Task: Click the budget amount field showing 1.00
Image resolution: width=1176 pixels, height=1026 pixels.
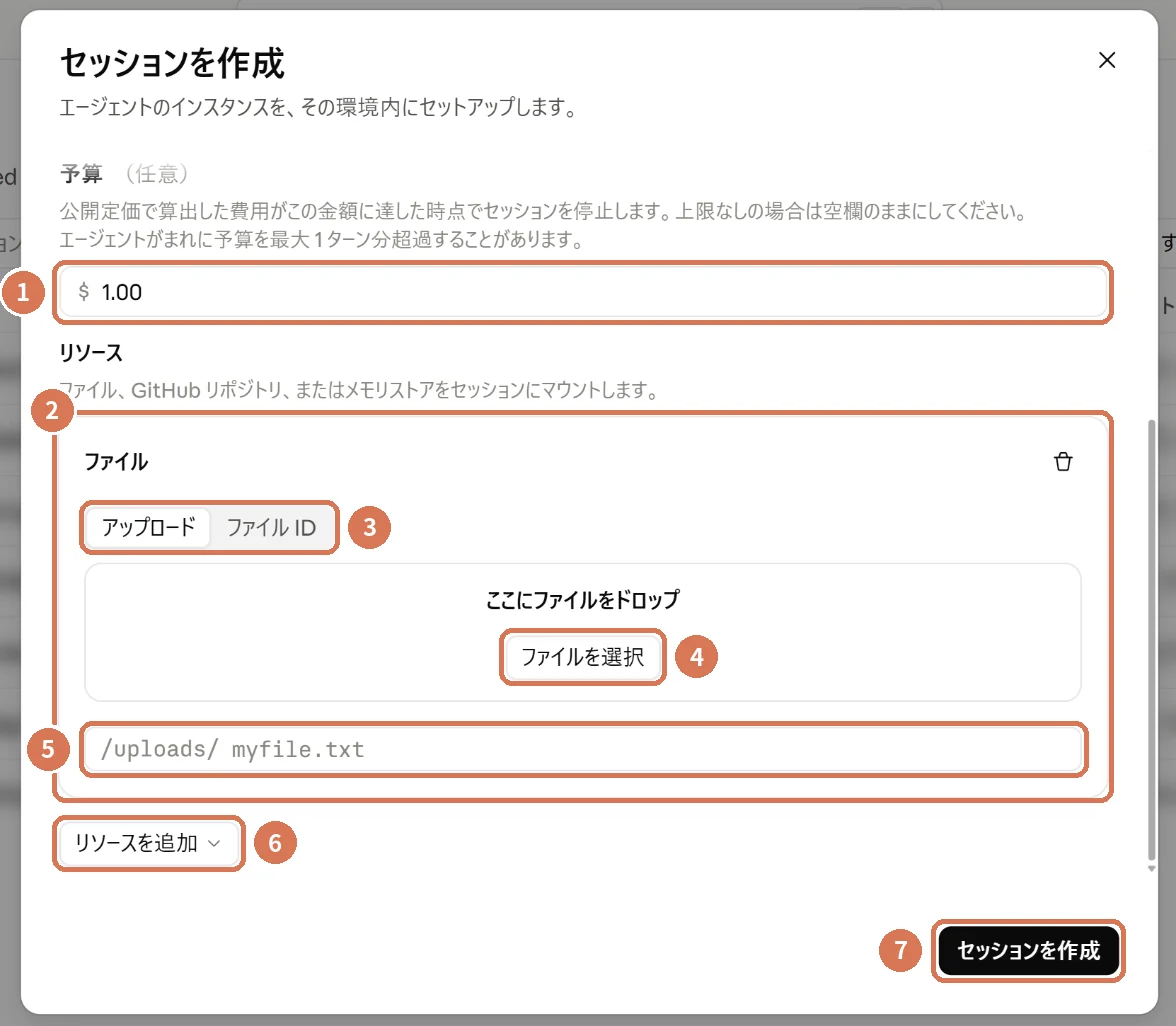Action: [x=583, y=292]
